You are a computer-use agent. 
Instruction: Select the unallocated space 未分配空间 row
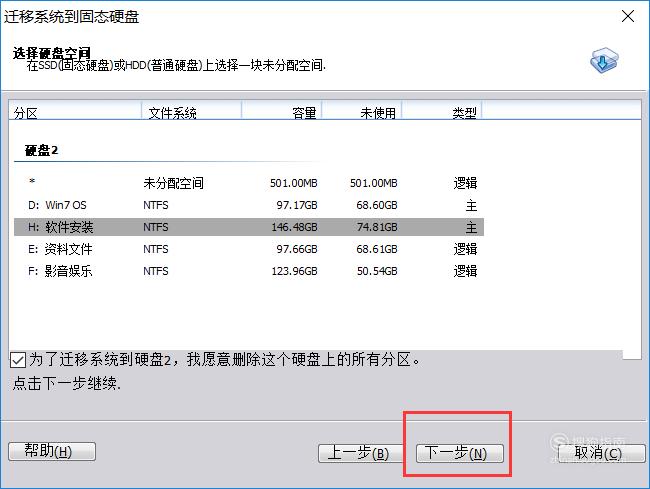tap(249, 183)
